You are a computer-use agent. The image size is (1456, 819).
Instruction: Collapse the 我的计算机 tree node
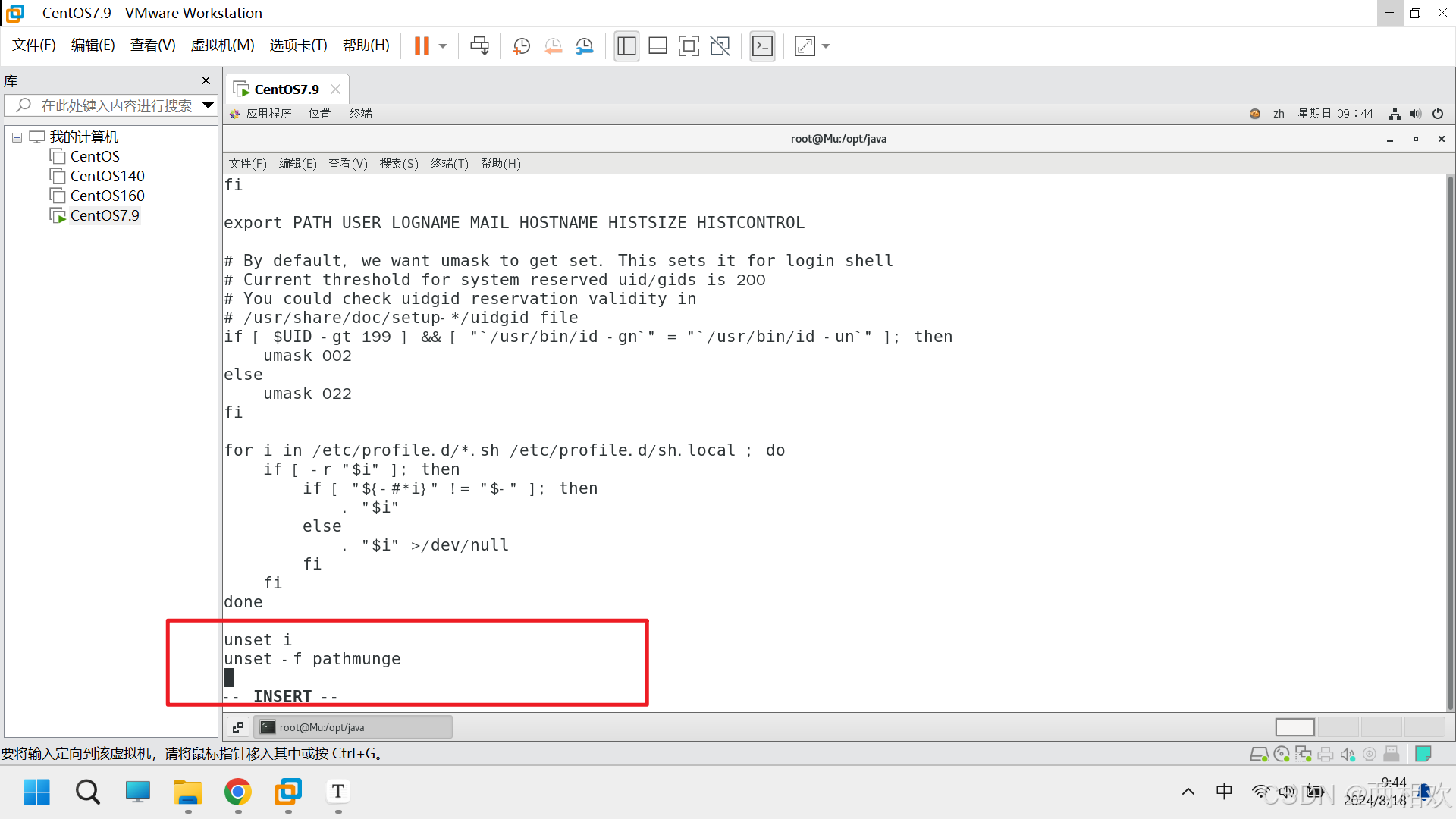pos(17,137)
